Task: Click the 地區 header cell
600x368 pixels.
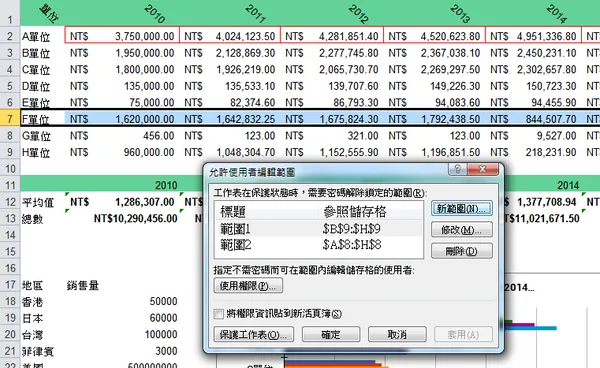Action: point(42,285)
